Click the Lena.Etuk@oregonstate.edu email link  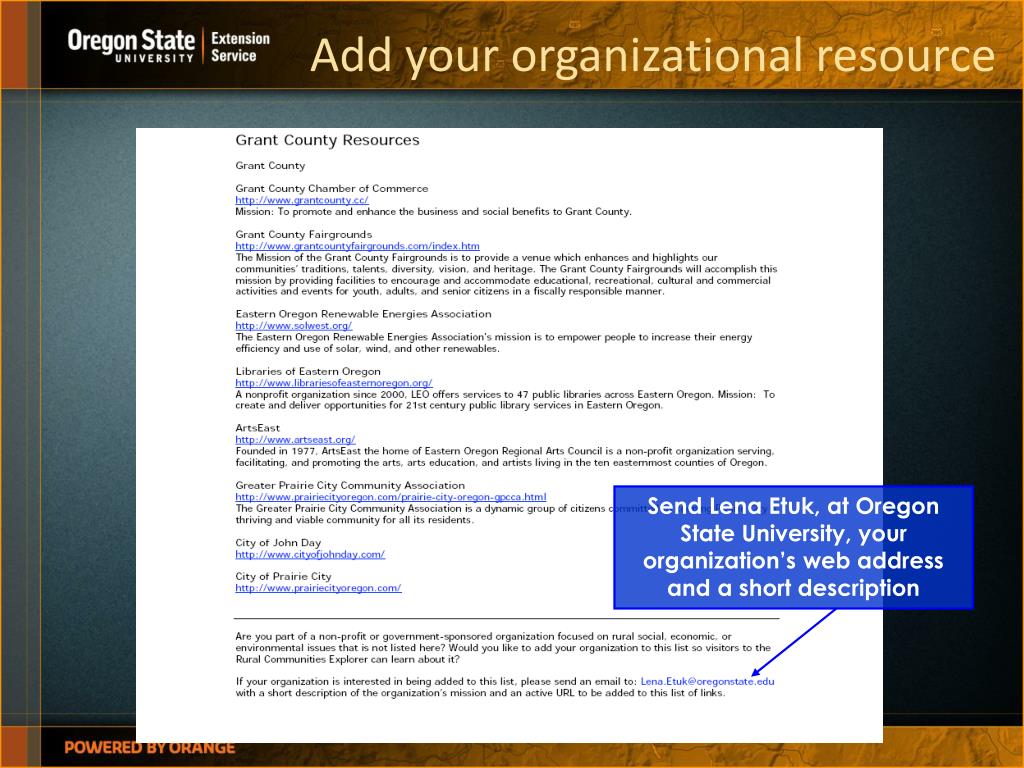coord(707,682)
